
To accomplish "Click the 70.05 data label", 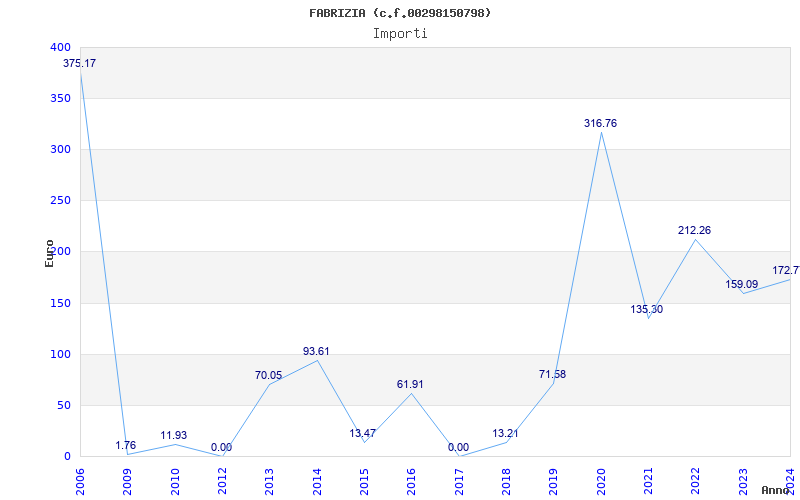I will tap(268, 376).
